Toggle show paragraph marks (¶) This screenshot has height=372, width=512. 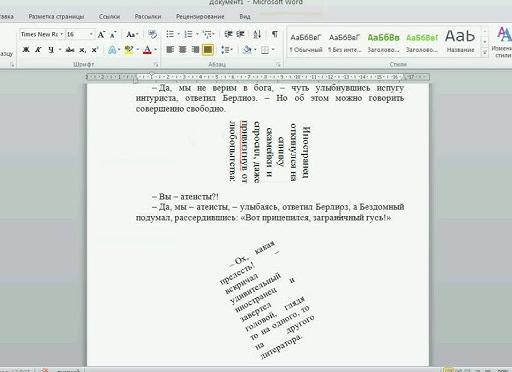pos(275,34)
